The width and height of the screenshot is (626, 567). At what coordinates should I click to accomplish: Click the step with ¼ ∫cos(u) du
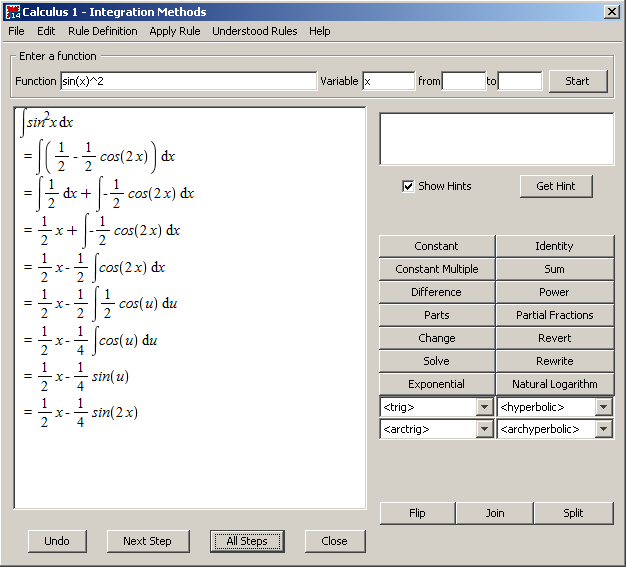pyautogui.click(x=90, y=341)
